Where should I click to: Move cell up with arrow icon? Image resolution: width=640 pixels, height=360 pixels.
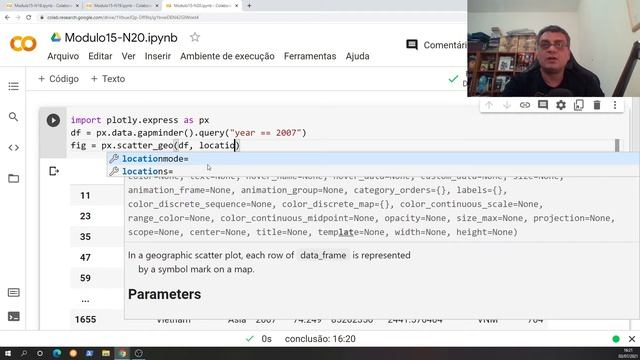pyautogui.click(x=489, y=105)
